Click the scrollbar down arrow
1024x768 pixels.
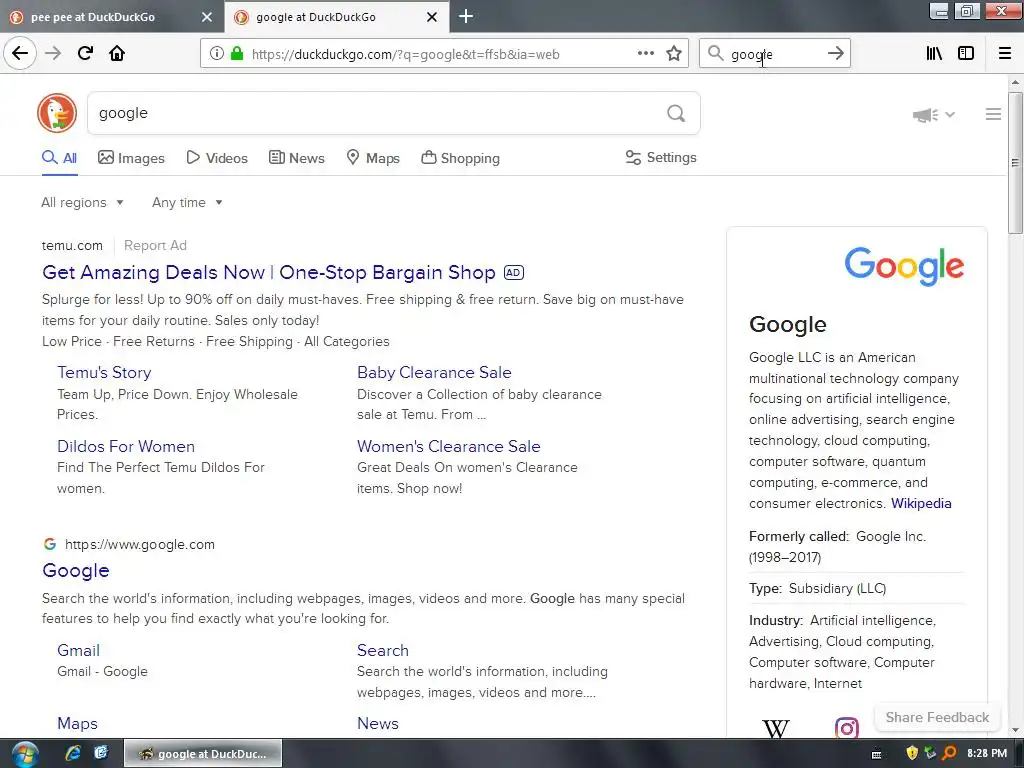pos(1014,730)
